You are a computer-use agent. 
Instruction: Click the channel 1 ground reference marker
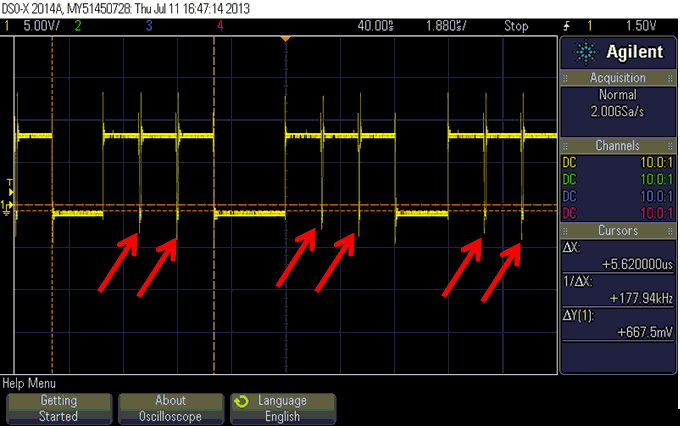(x=7, y=208)
